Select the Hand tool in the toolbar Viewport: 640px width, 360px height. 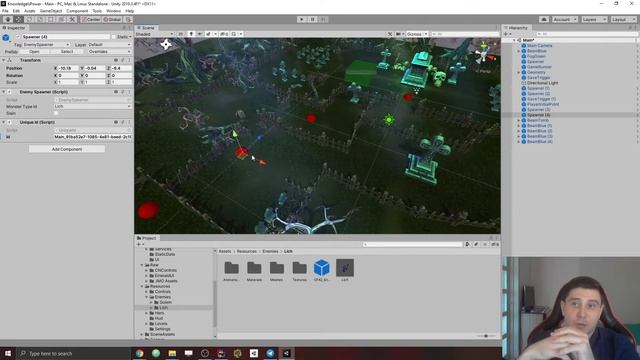(8, 19)
